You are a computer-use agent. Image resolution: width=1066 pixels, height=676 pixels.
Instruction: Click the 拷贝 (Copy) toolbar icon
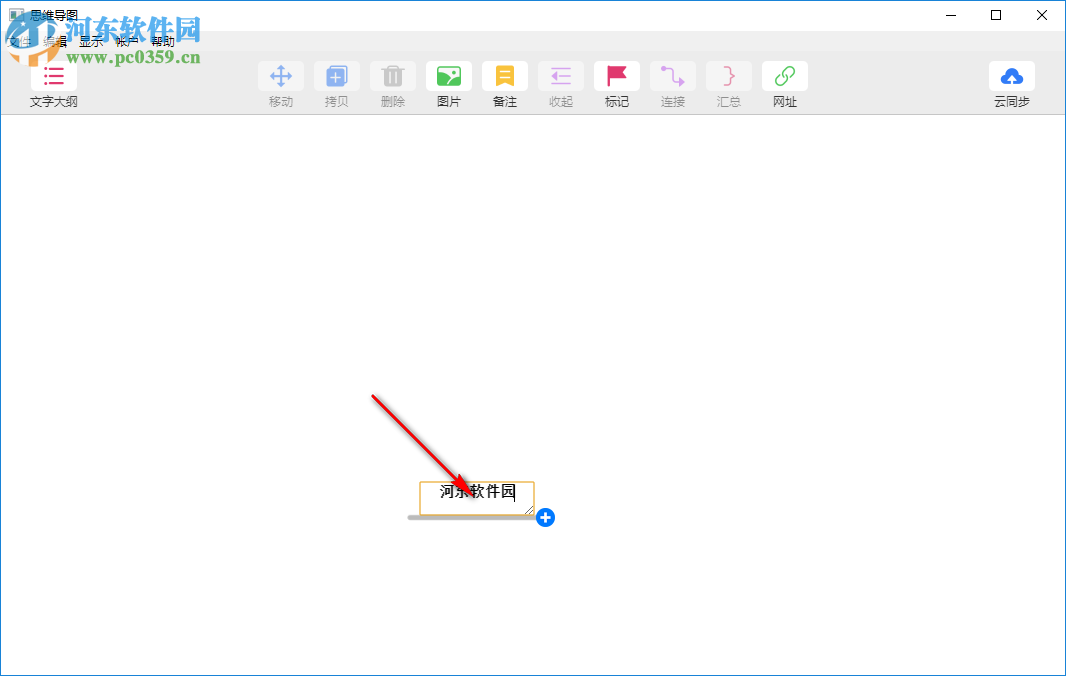(x=337, y=76)
